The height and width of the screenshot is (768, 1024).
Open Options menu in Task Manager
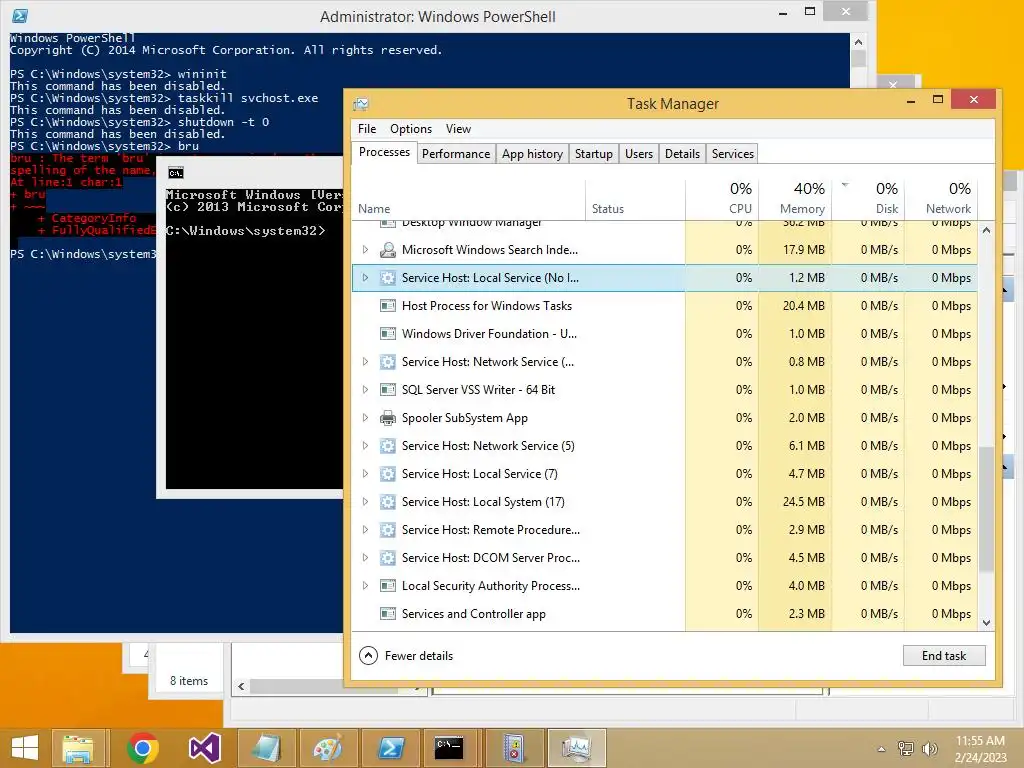click(411, 129)
